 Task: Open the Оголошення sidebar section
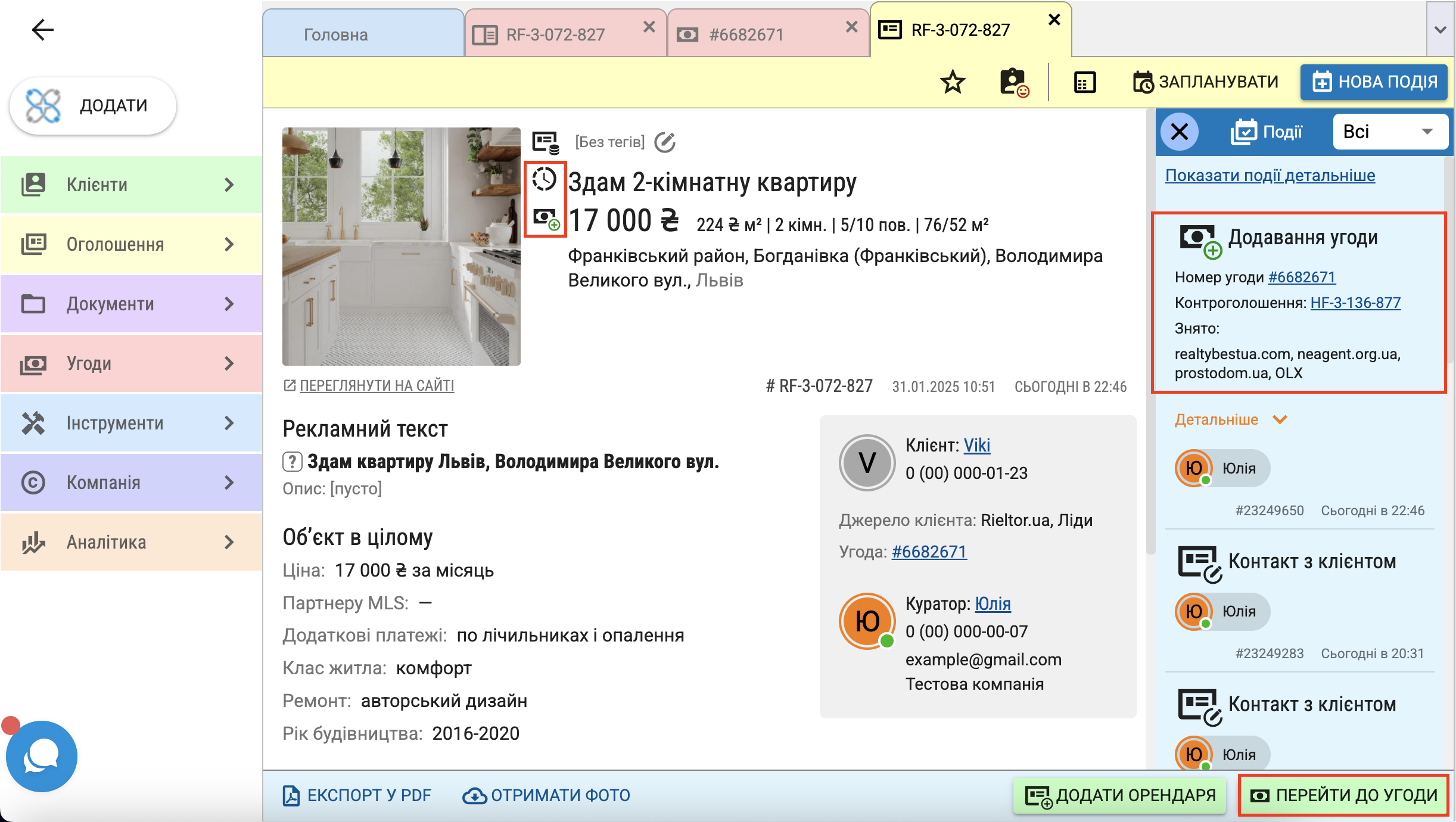(131, 244)
